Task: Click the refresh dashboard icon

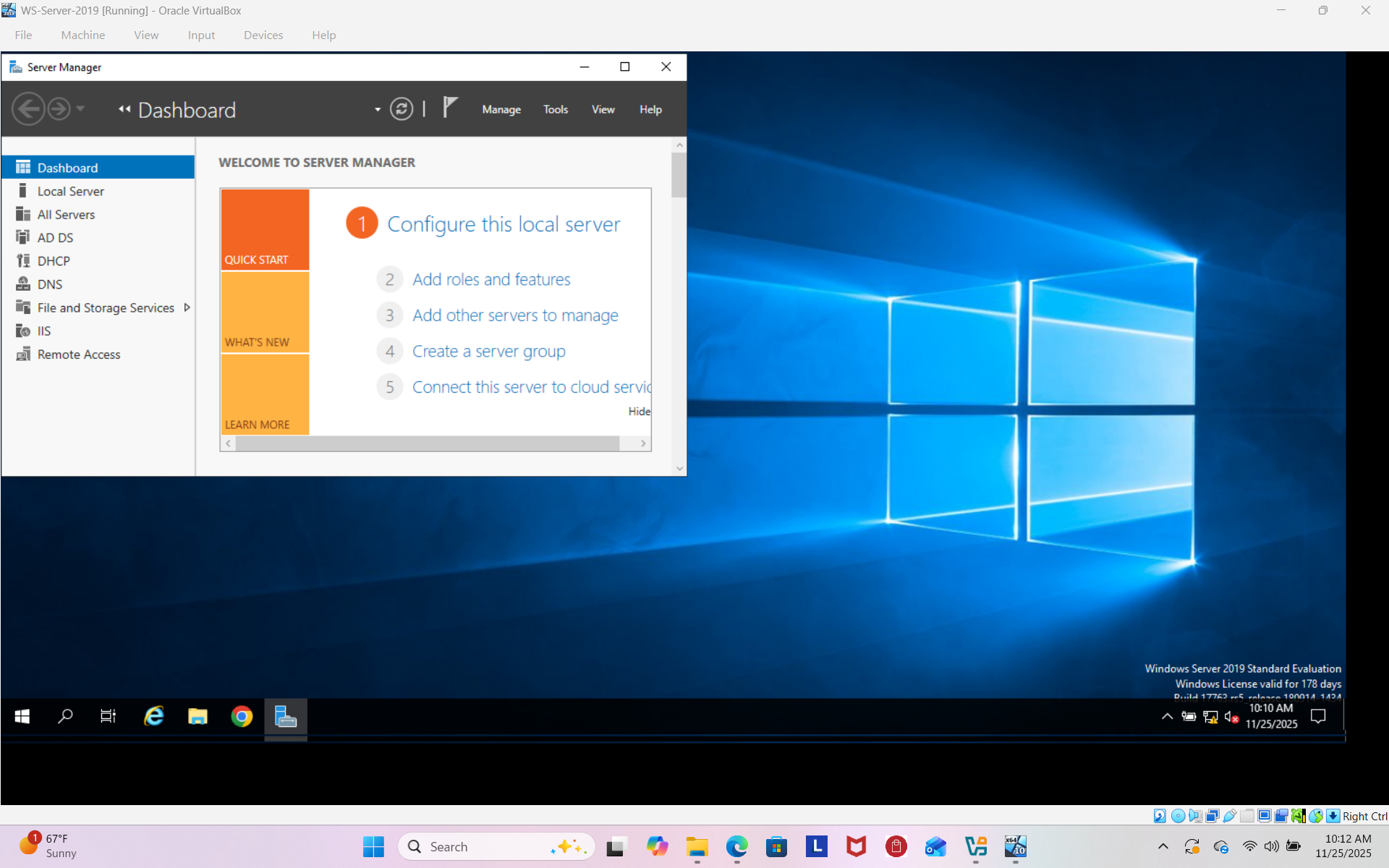Action: pos(402,109)
